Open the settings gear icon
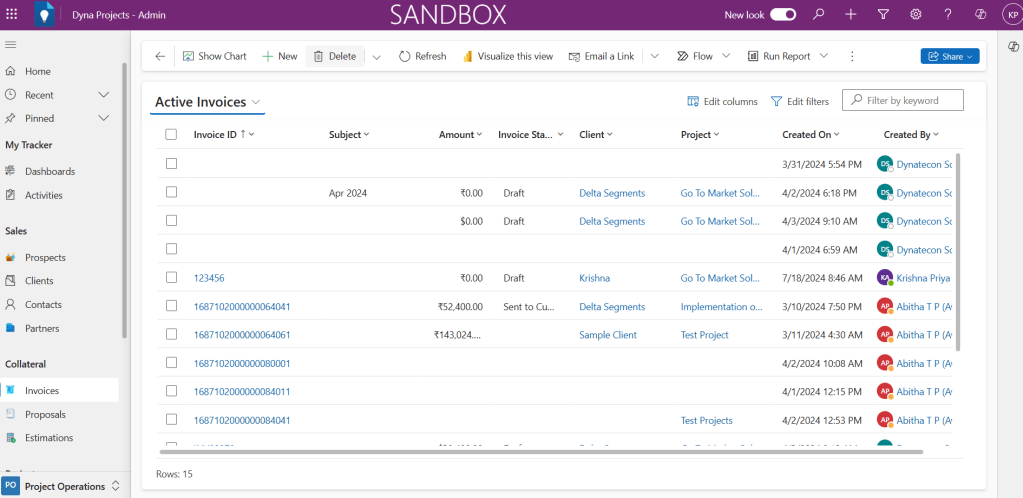 [915, 14]
